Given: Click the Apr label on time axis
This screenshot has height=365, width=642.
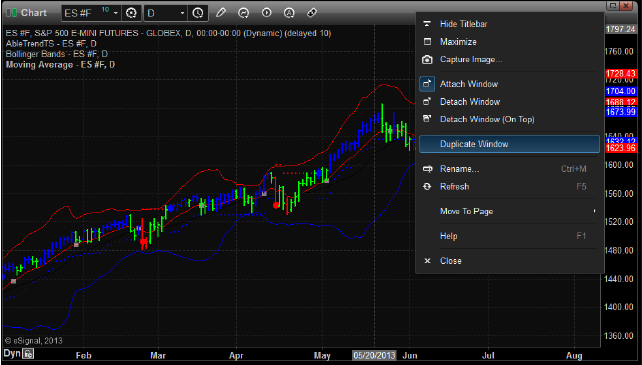Looking at the screenshot, I should 236,356.
